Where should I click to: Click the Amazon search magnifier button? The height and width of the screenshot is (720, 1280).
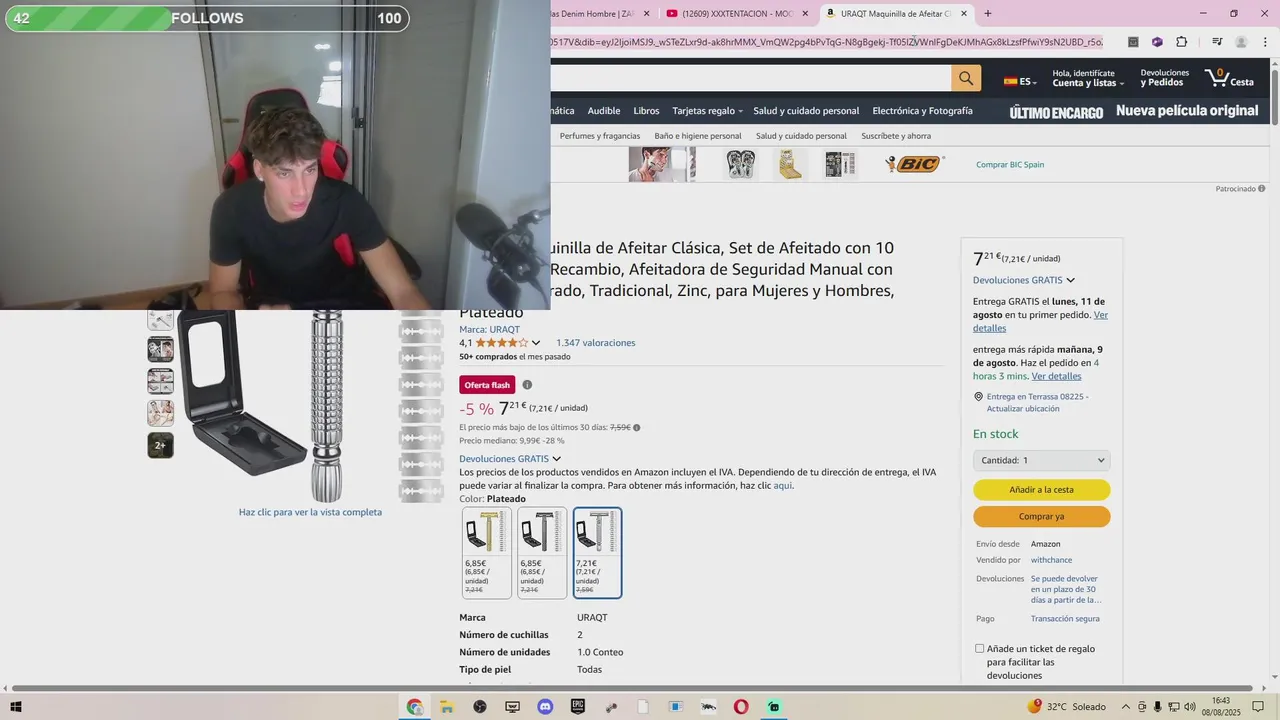click(965, 78)
